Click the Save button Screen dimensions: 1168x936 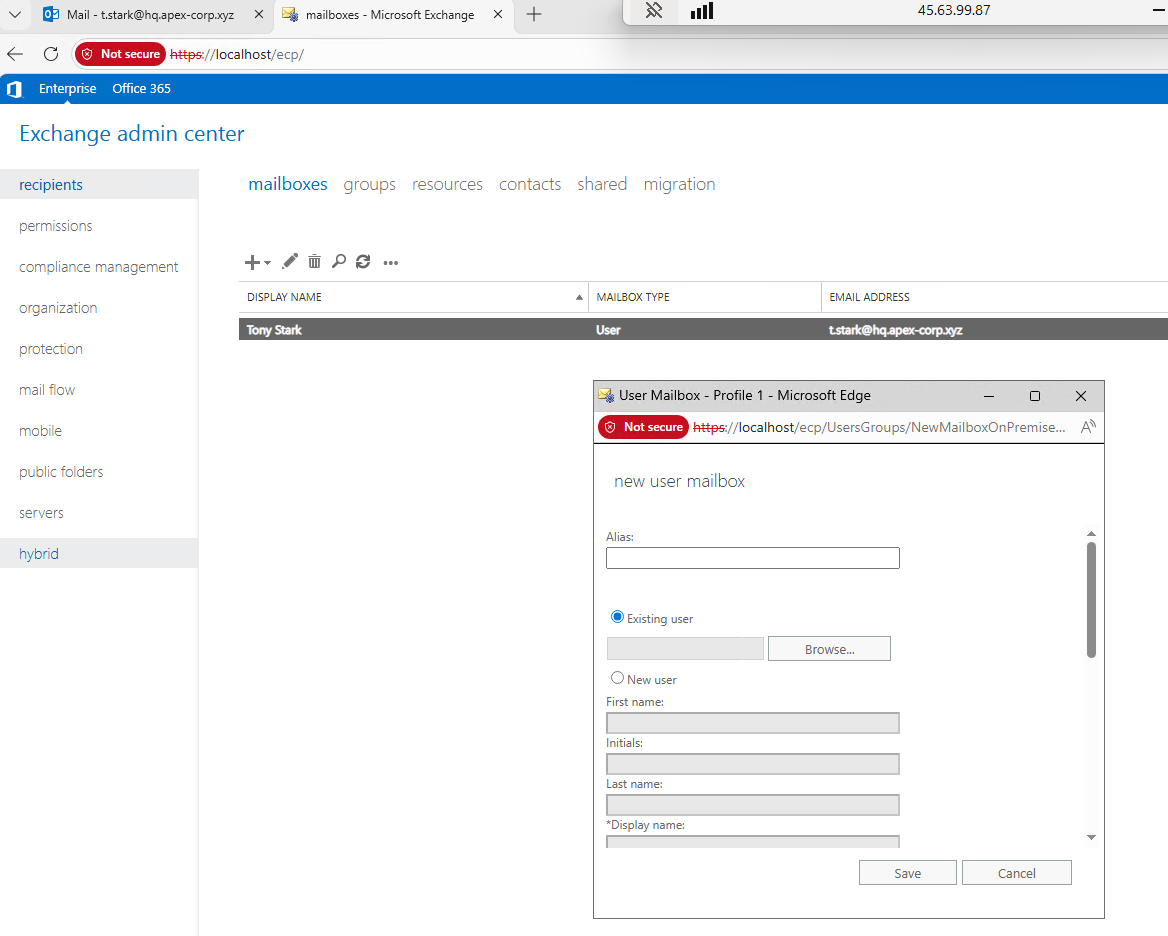coord(907,873)
